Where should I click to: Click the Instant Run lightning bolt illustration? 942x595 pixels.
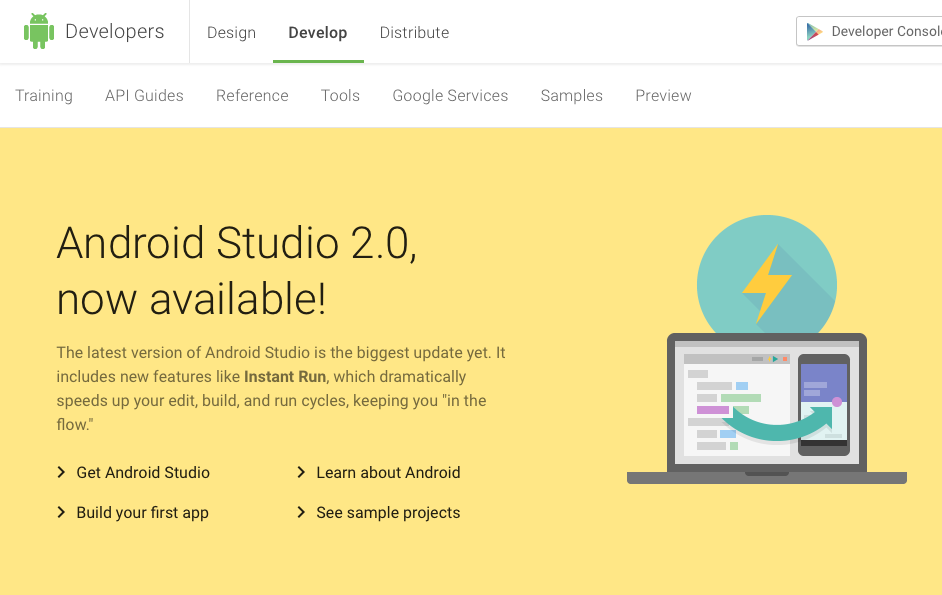767,282
